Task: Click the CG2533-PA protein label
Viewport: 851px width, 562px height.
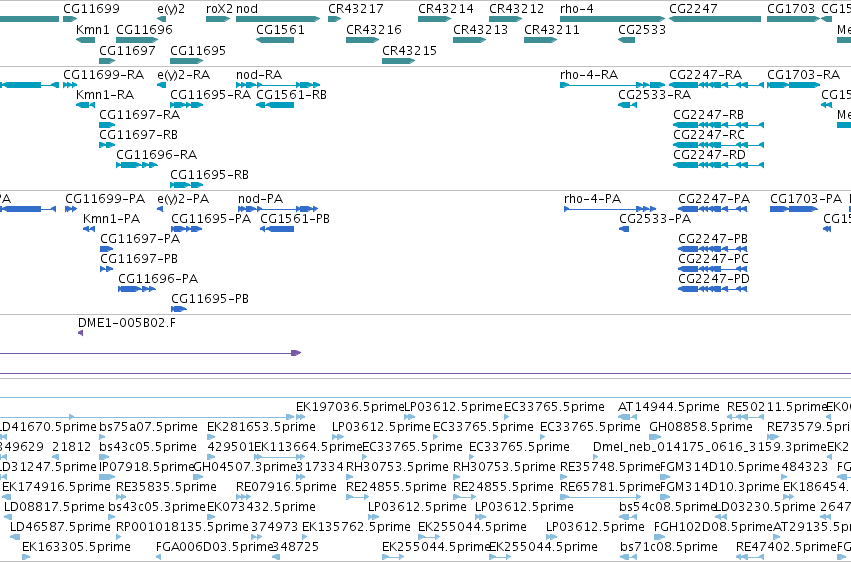Action: [x=655, y=219]
